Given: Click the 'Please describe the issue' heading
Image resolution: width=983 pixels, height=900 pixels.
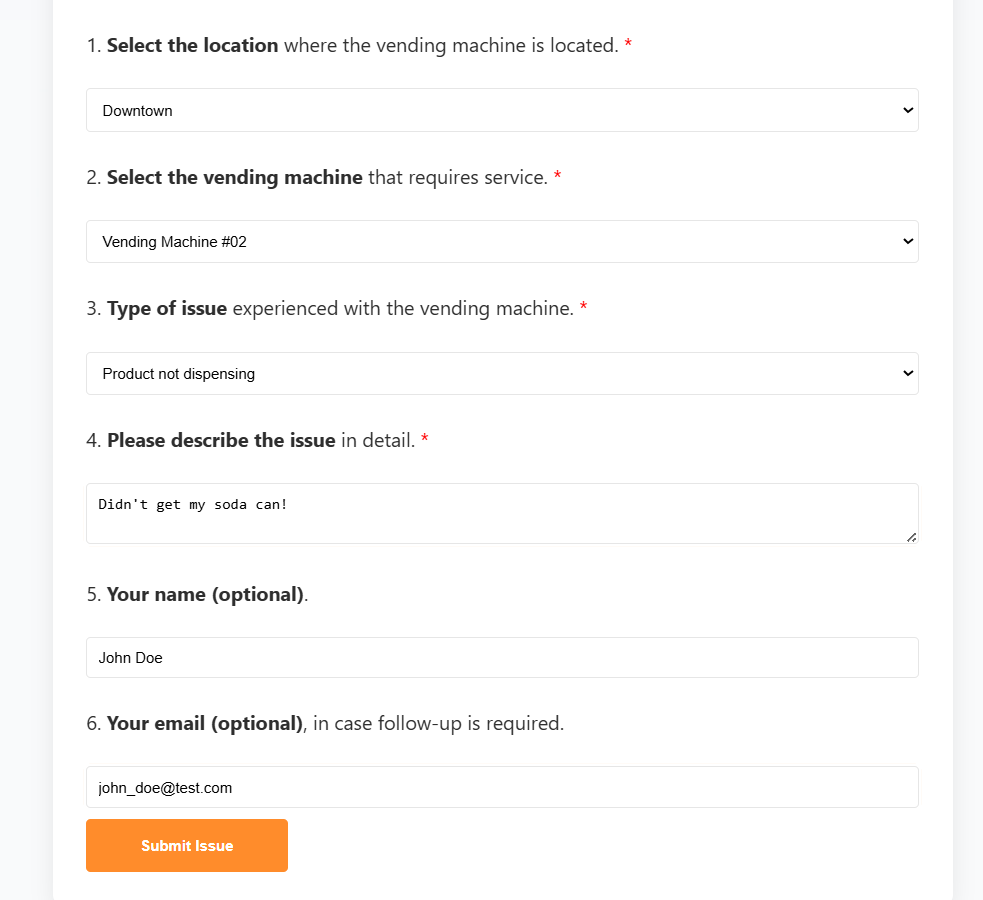Looking at the screenshot, I should tap(221, 440).
